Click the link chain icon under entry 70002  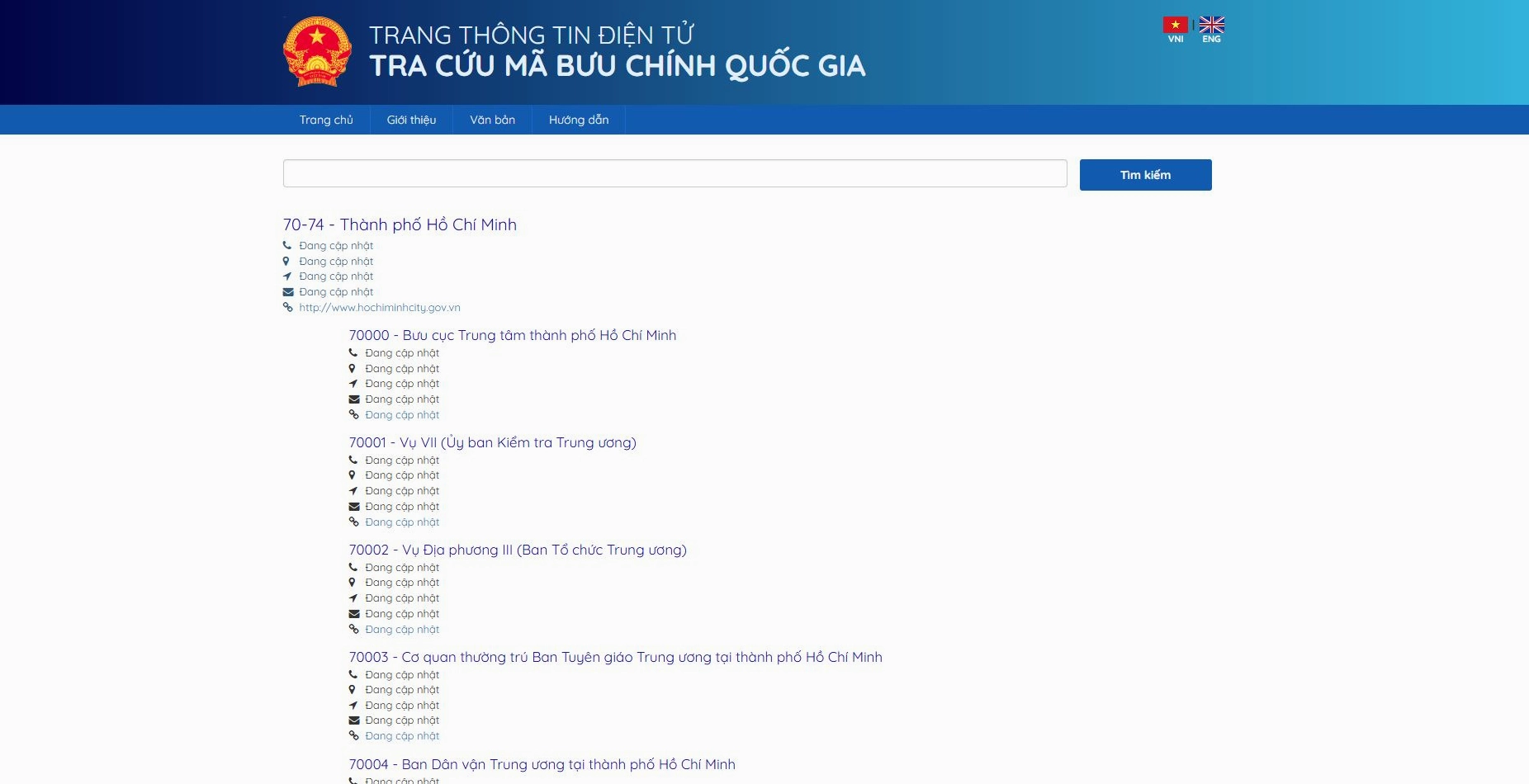point(354,629)
